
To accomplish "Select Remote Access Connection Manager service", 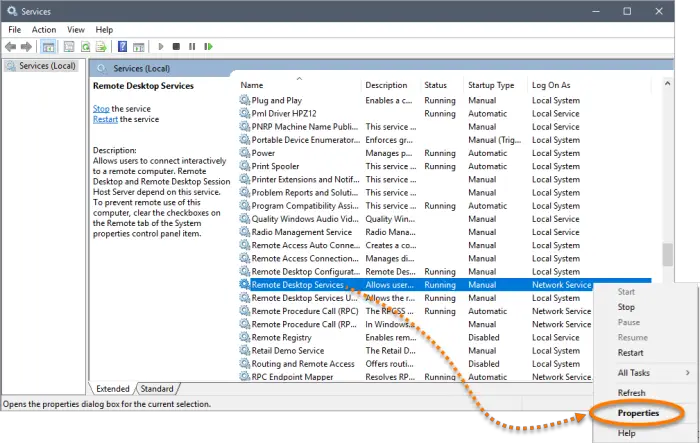I will point(444,258).
